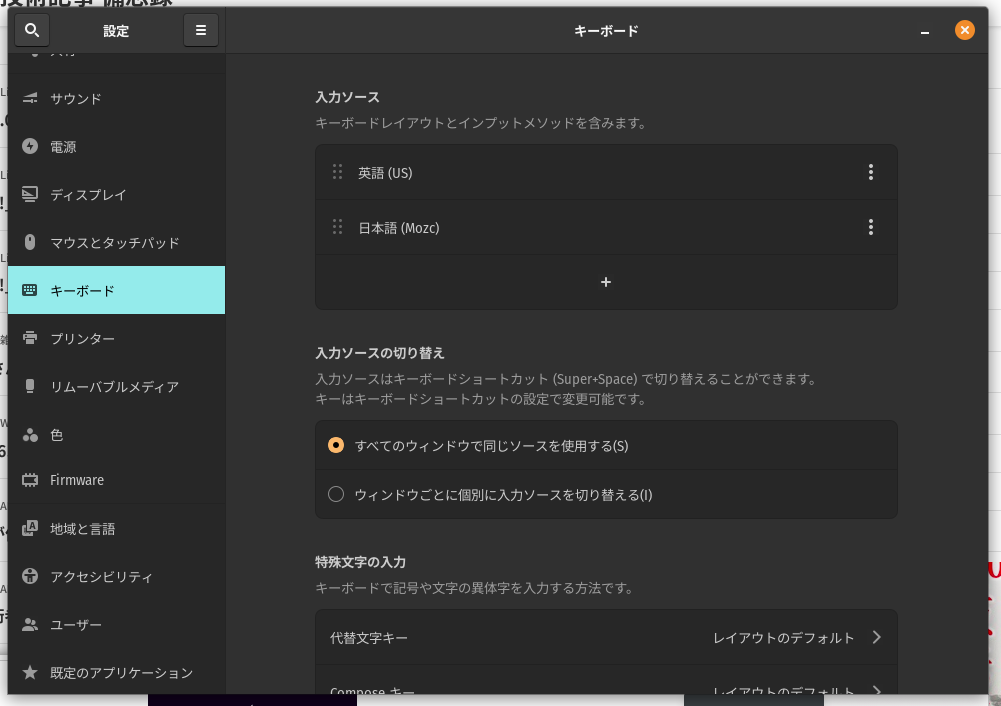Click the マウスとタッチパッド mouse icon
Screen dimensions: 1001x706
pyautogui.click(x=30, y=243)
